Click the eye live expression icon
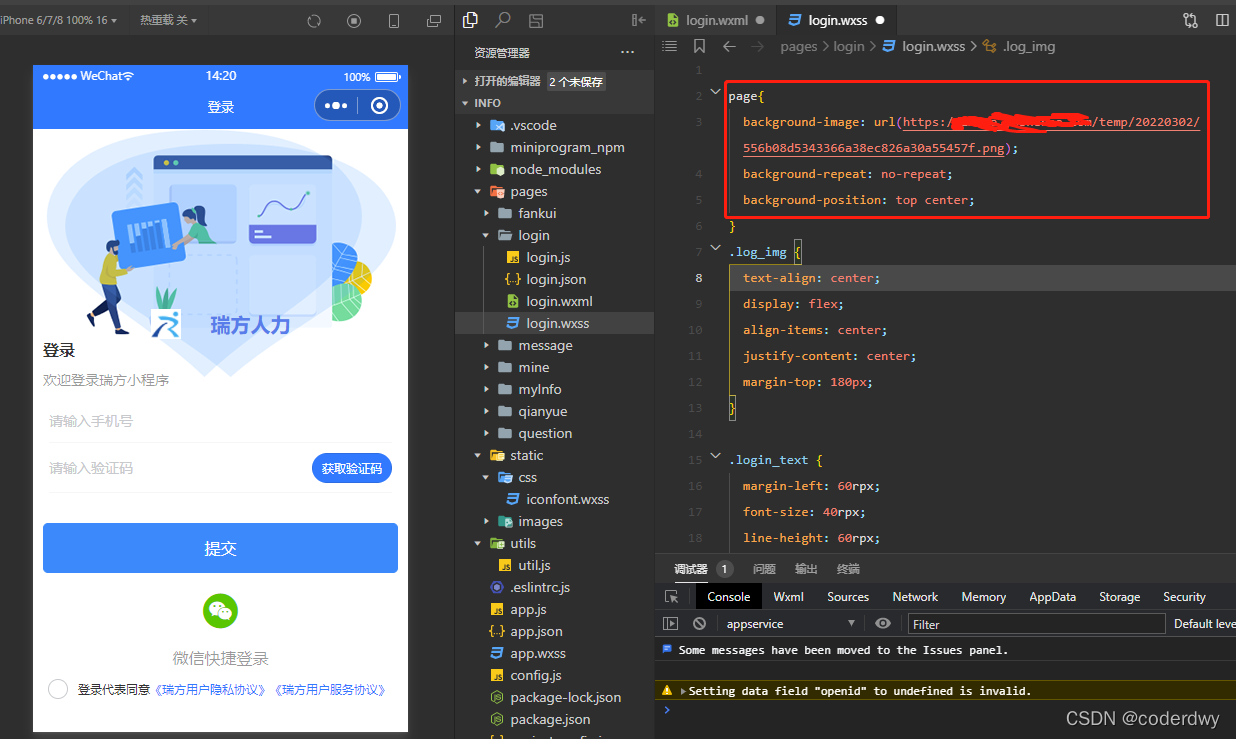 click(883, 623)
